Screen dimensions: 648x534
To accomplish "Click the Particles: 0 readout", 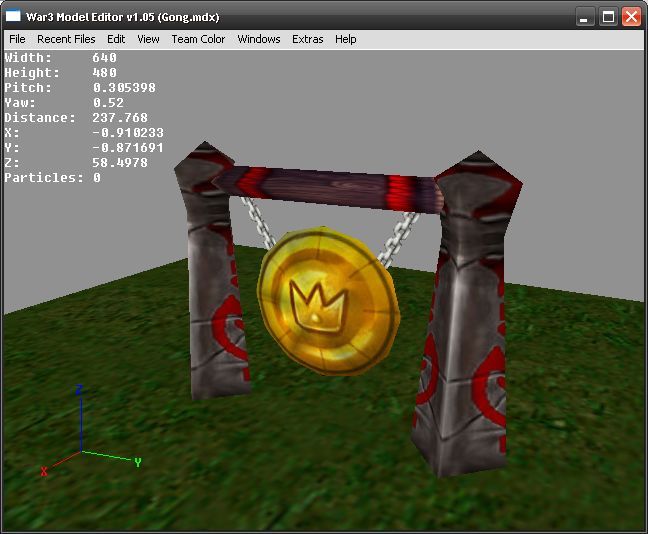I will point(52,178).
